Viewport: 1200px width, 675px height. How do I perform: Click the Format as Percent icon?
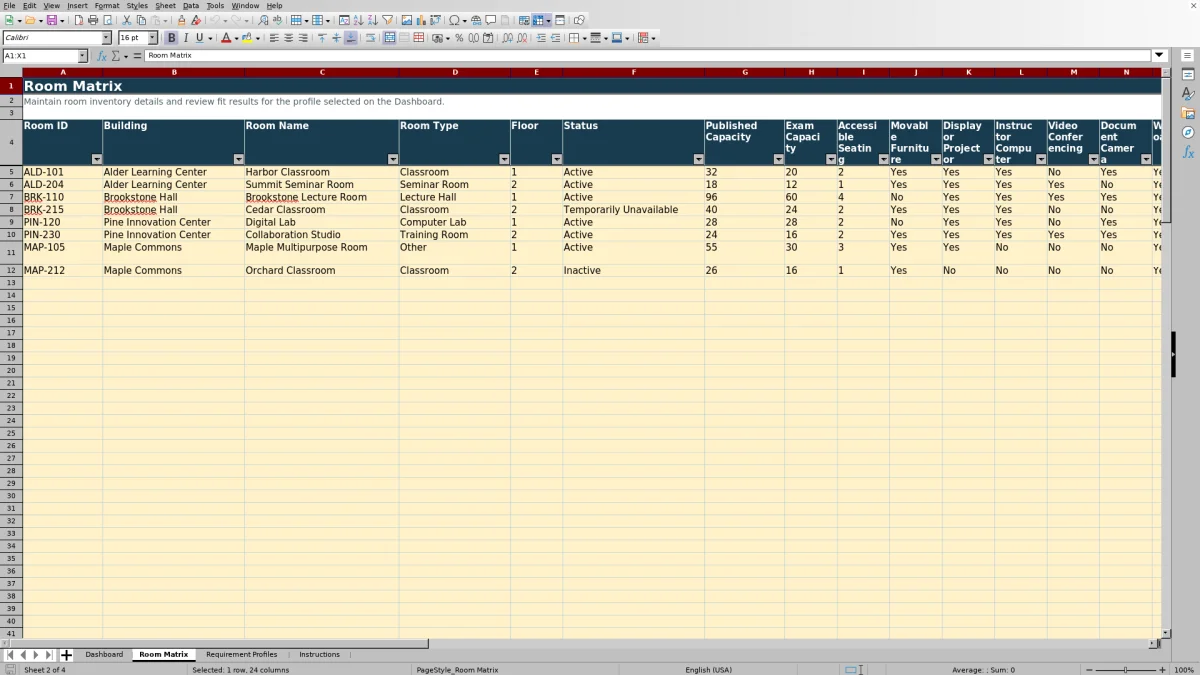(x=459, y=38)
